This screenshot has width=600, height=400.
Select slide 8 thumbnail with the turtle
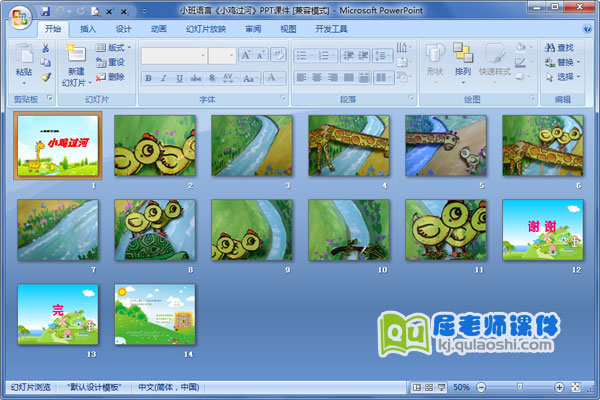(155, 230)
